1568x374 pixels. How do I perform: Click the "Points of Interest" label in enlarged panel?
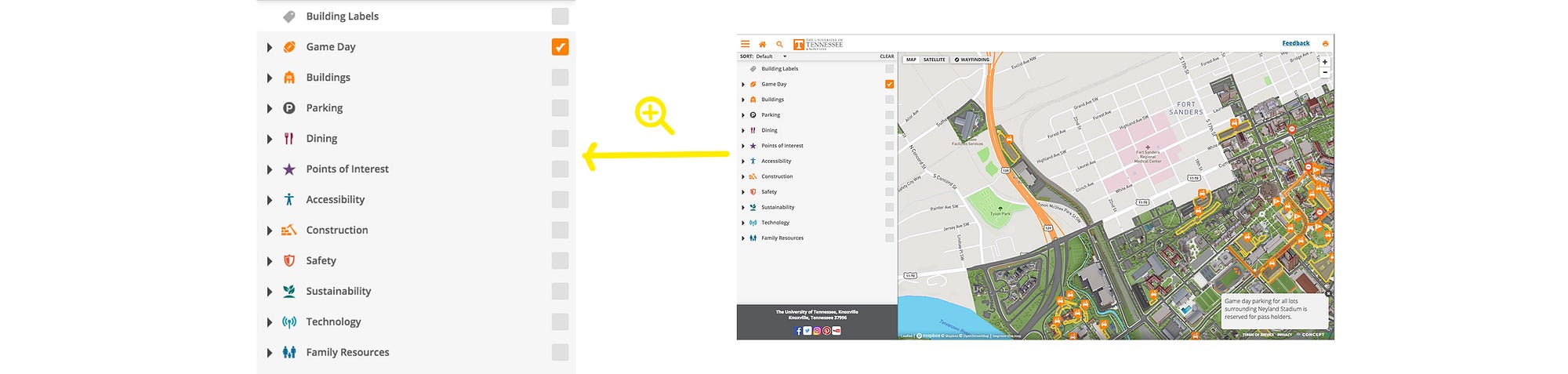(x=347, y=169)
